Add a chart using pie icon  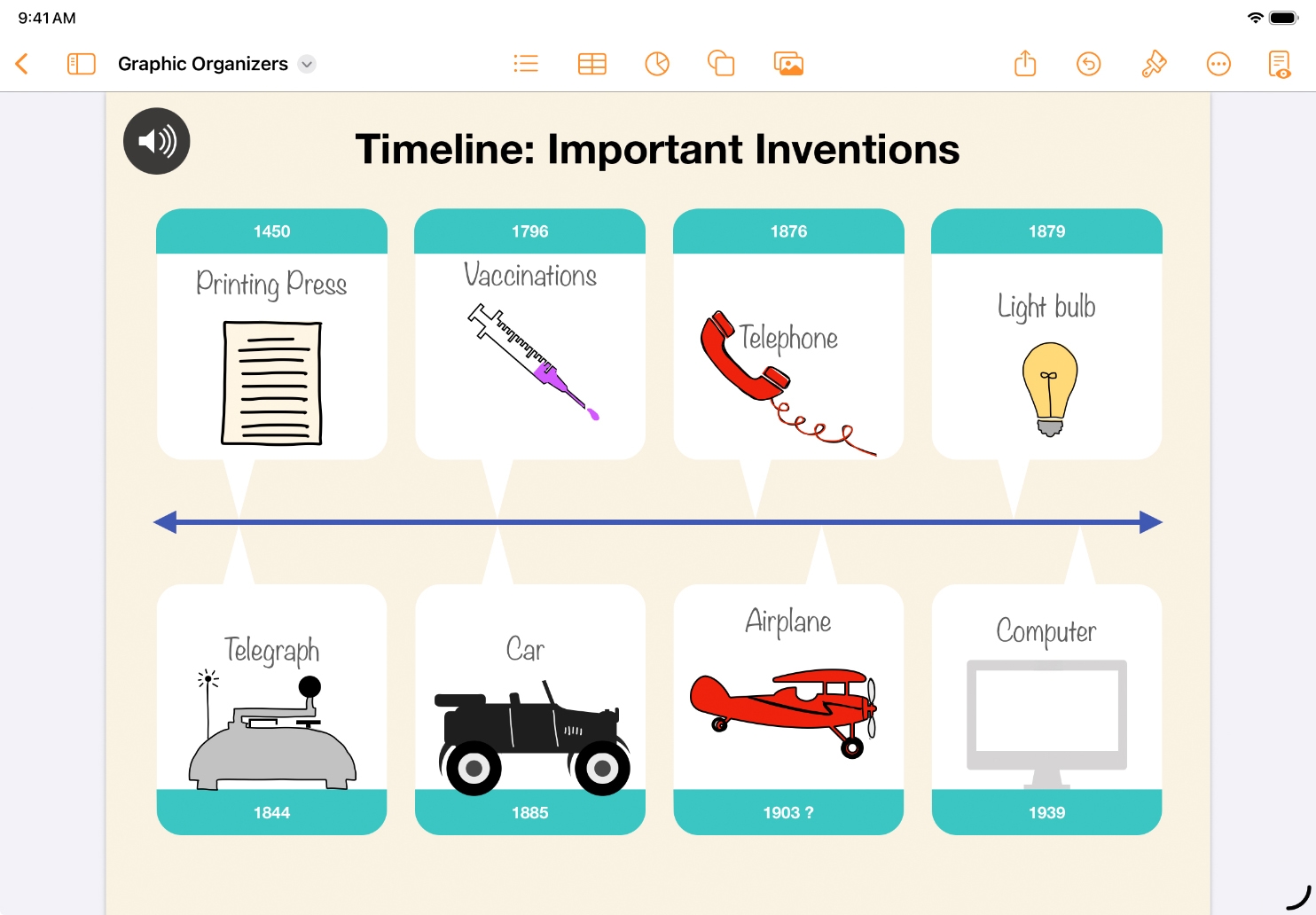(657, 64)
